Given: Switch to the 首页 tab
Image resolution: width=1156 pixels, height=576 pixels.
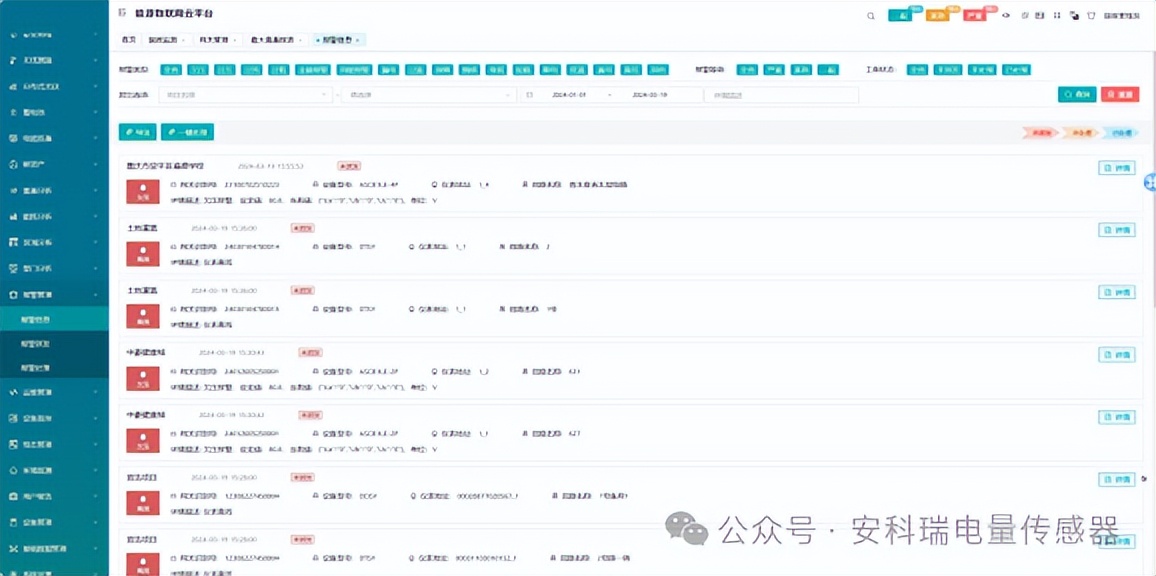Looking at the screenshot, I should point(129,40).
